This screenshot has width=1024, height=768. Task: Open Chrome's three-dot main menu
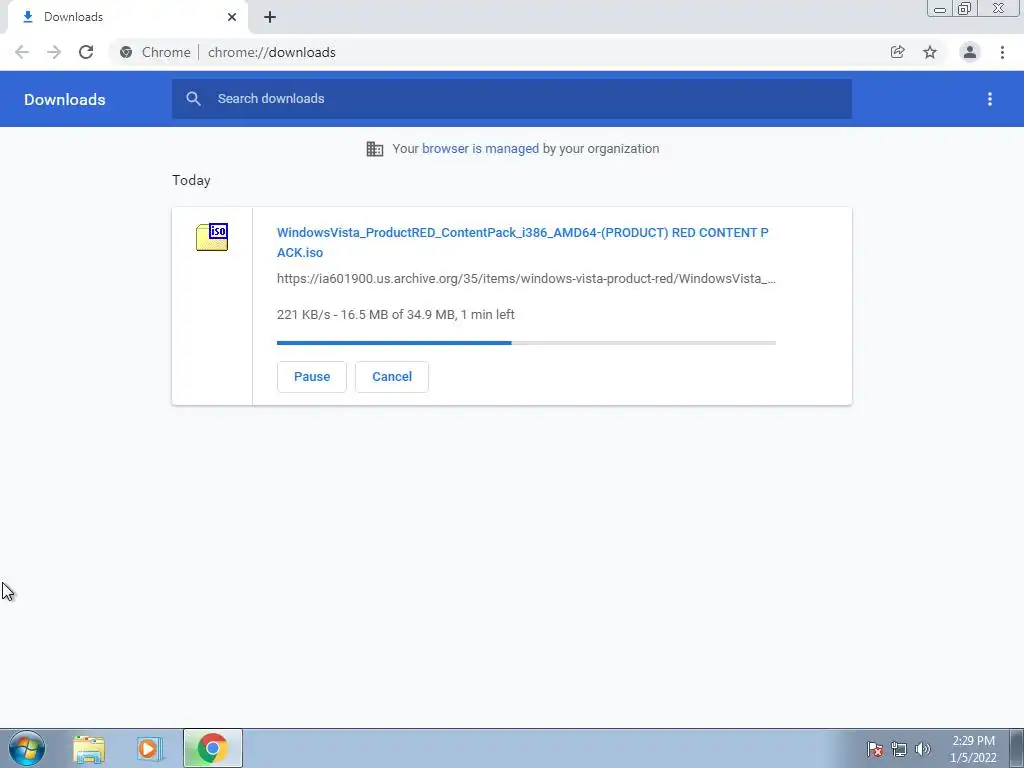[1002, 52]
